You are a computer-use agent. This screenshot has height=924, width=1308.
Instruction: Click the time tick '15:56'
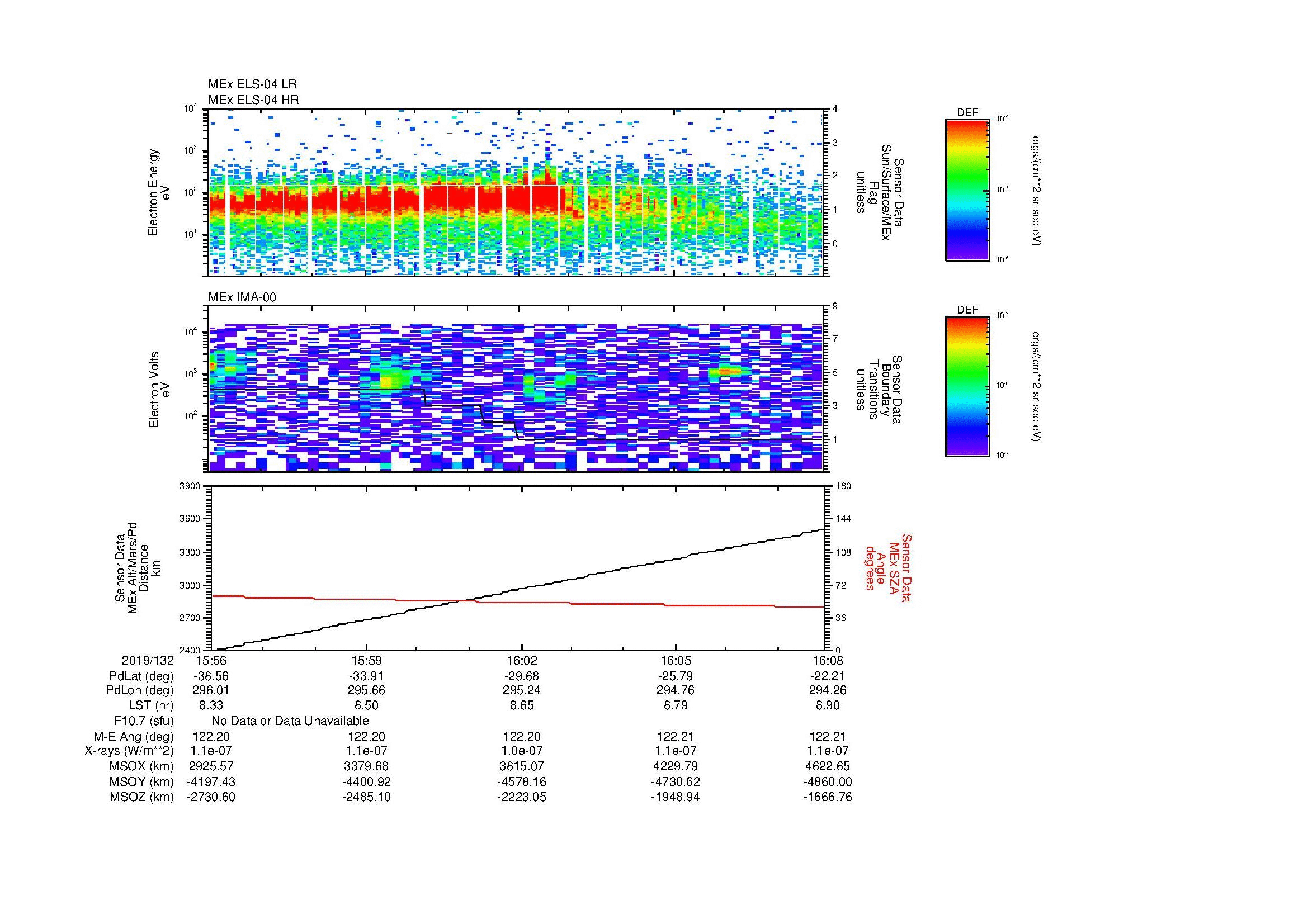click(211, 661)
